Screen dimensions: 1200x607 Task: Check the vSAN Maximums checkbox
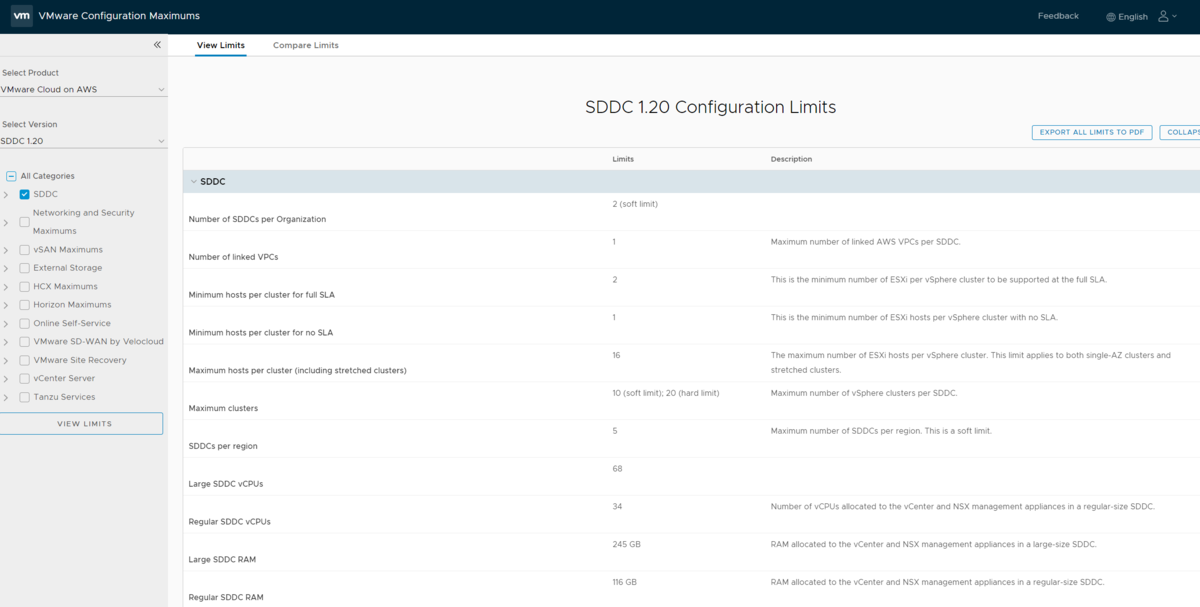point(25,250)
